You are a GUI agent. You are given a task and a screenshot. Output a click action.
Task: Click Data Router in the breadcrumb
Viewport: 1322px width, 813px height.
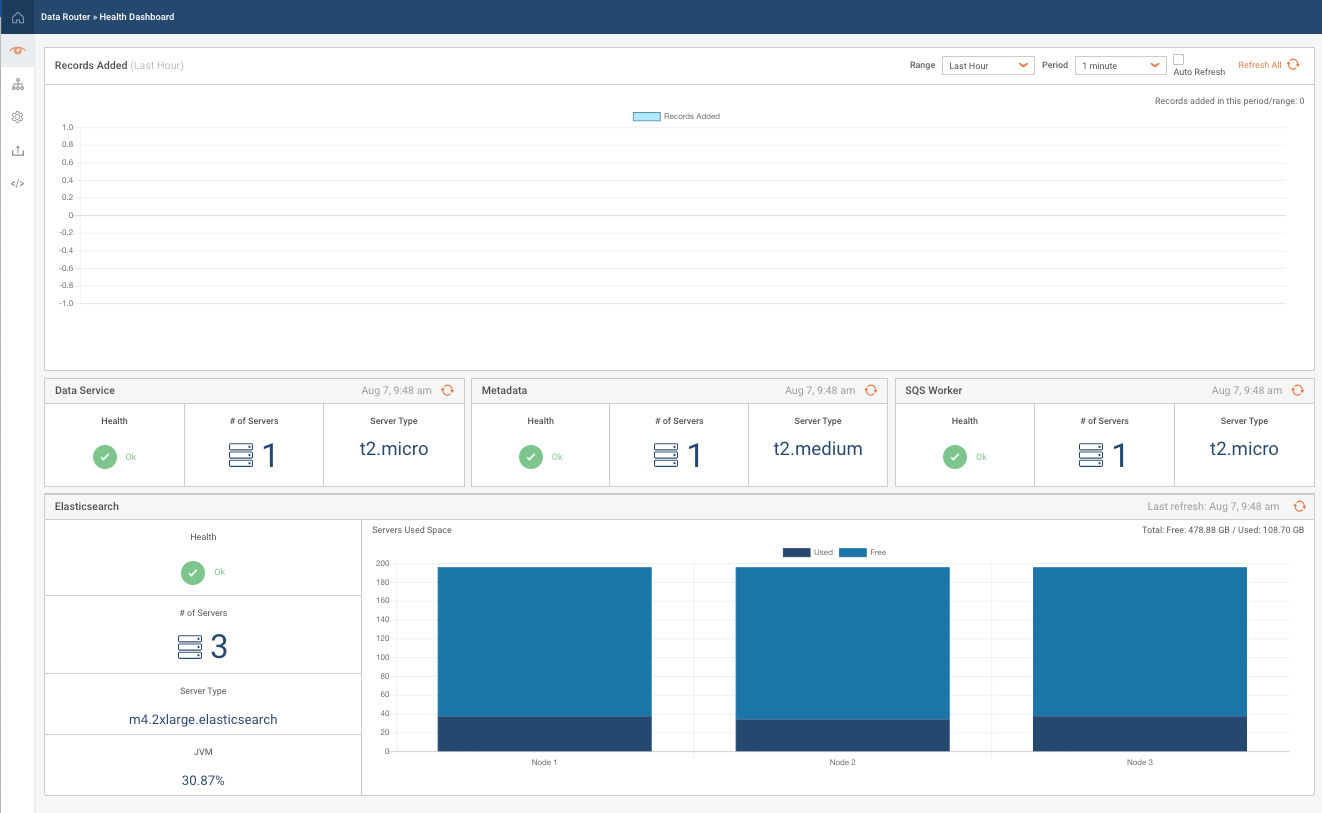click(x=63, y=17)
